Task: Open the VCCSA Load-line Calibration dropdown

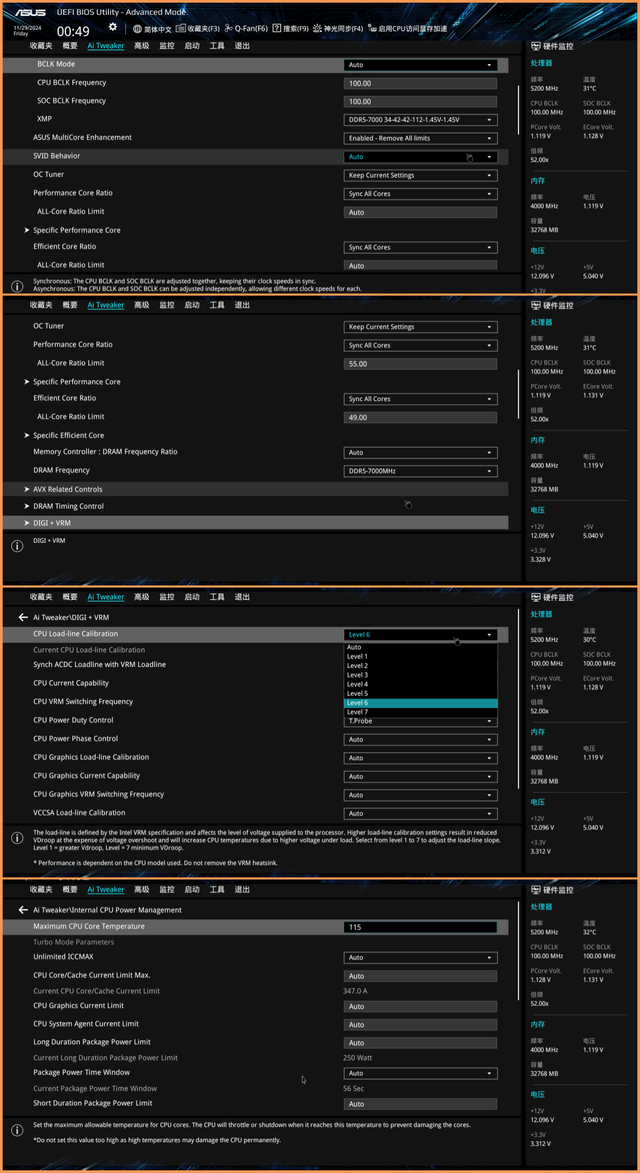Action: 420,814
